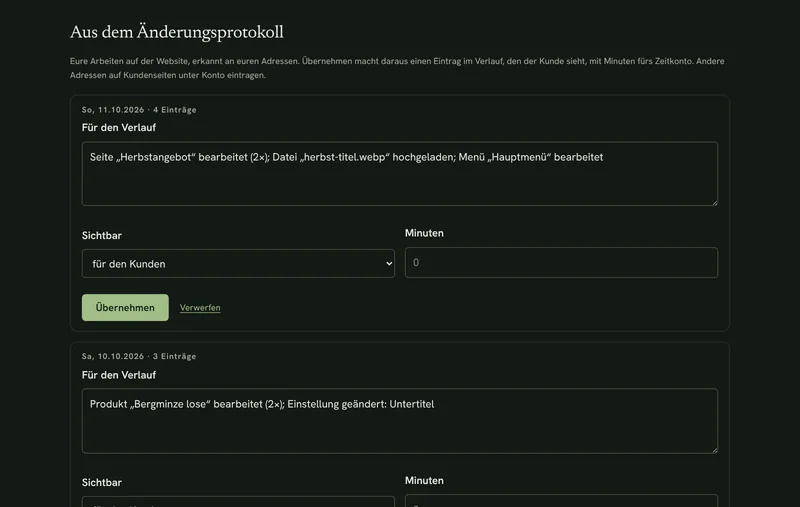Focus the Minuten field for 11.10.2026
800x507 pixels.
click(561, 263)
